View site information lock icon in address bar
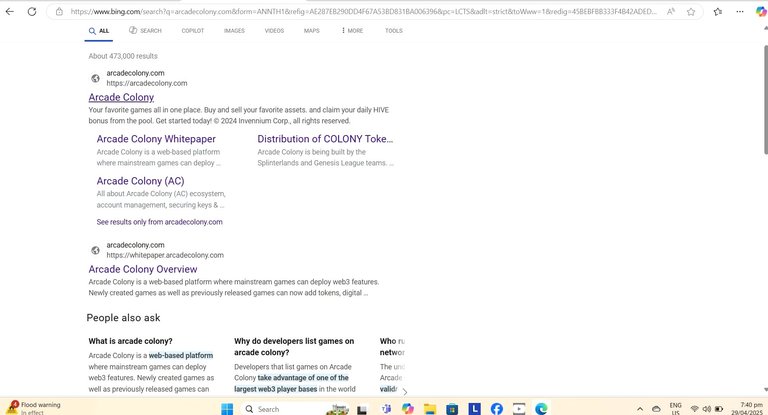The width and height of the screenshot is (768, 415). (59, 11)
